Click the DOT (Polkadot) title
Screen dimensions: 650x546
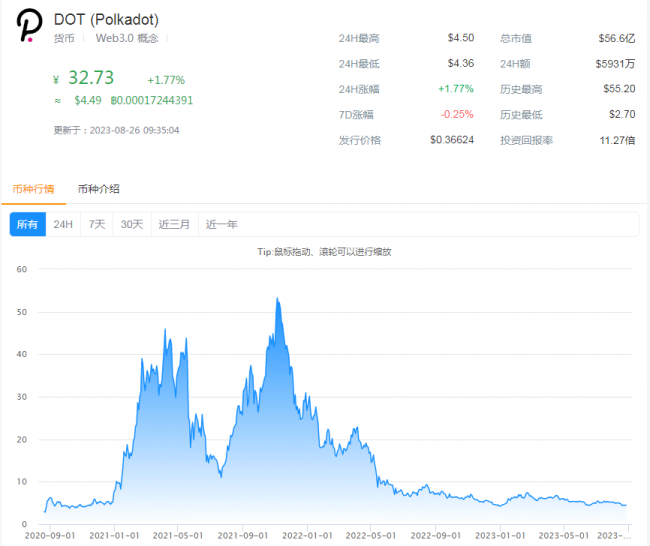coord(106,19)
